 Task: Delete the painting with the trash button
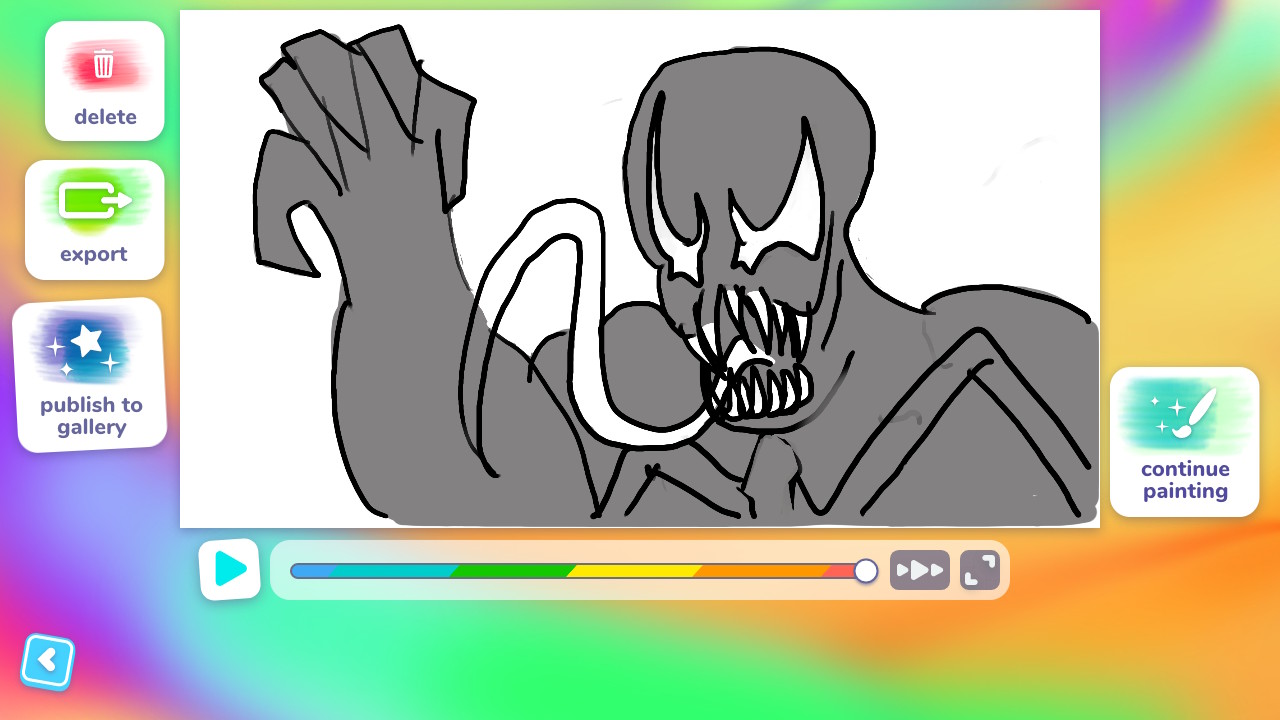point(105,81)
